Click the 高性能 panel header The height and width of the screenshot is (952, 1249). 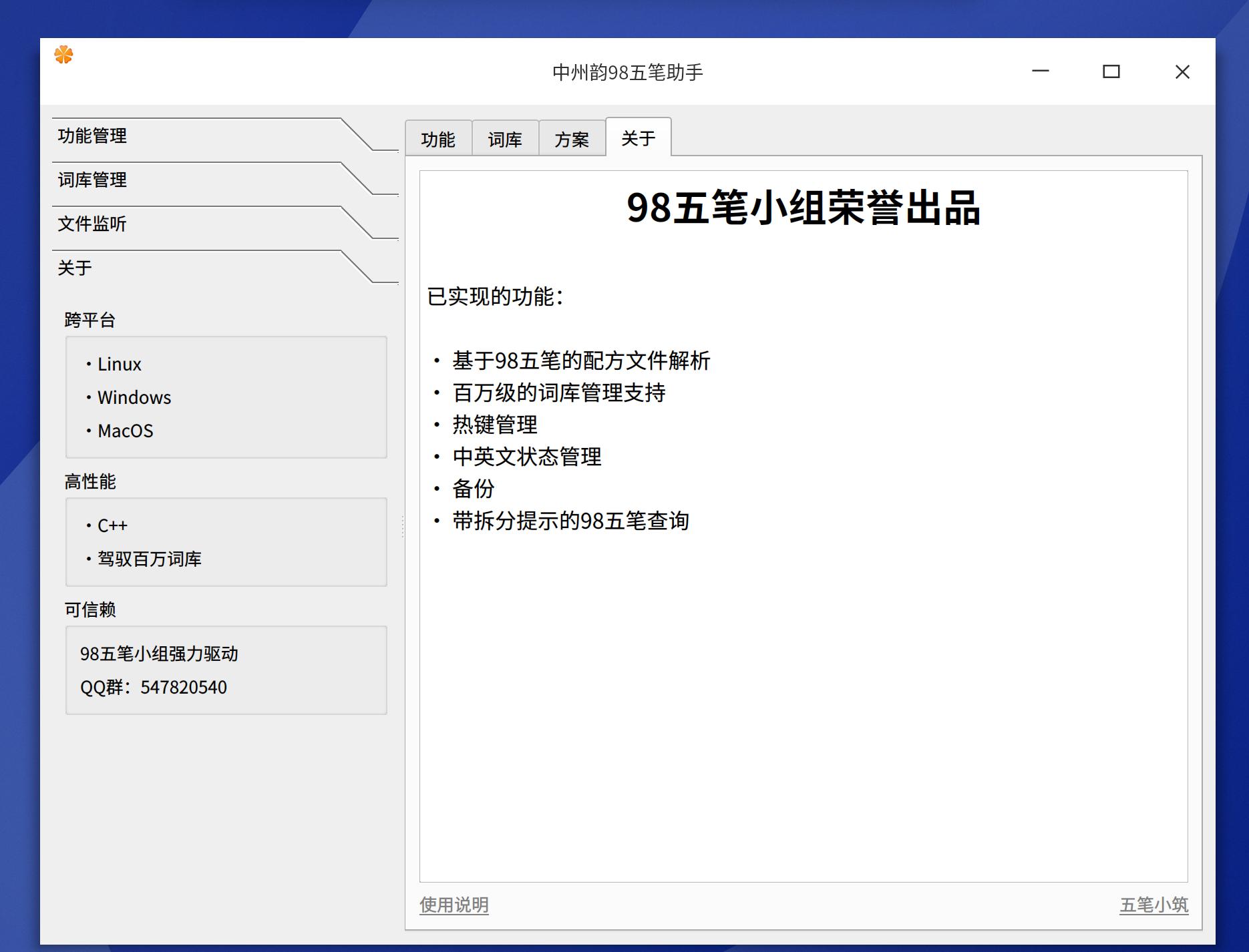coord(89,481)
